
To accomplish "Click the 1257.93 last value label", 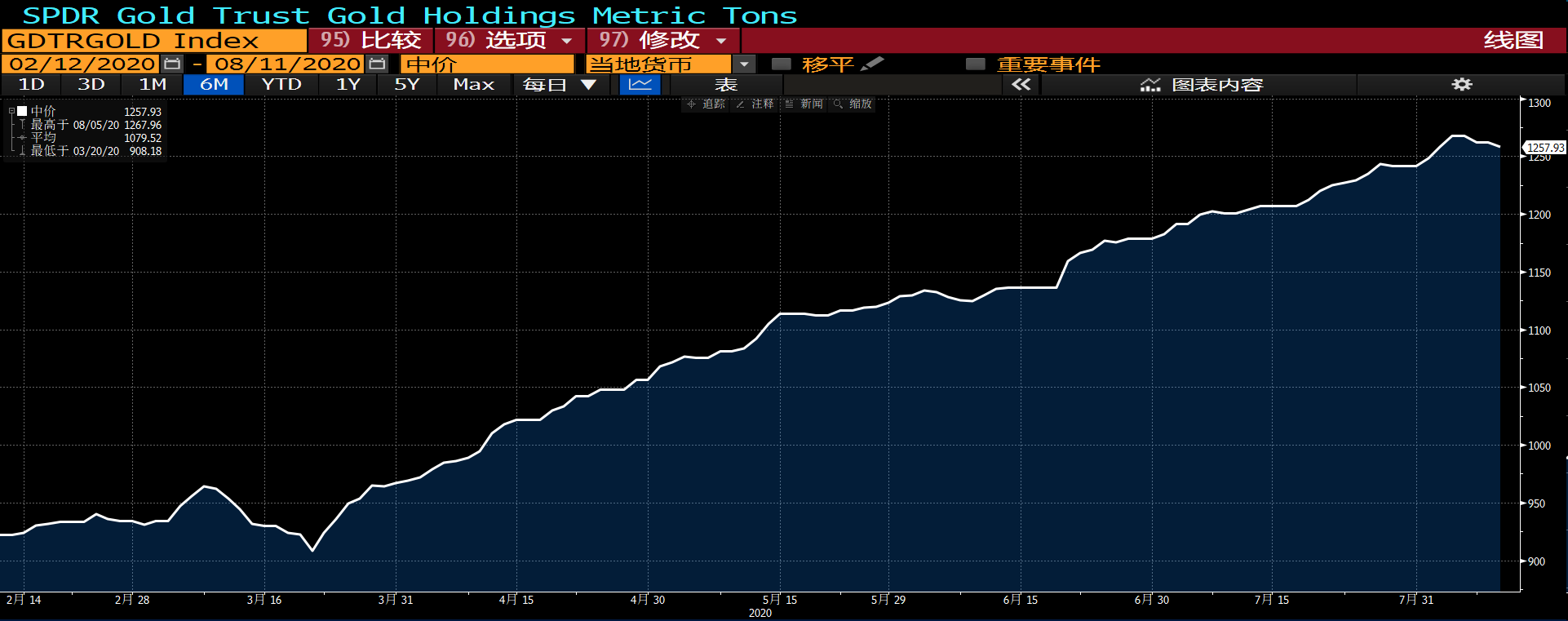I will pos(1545,148).
